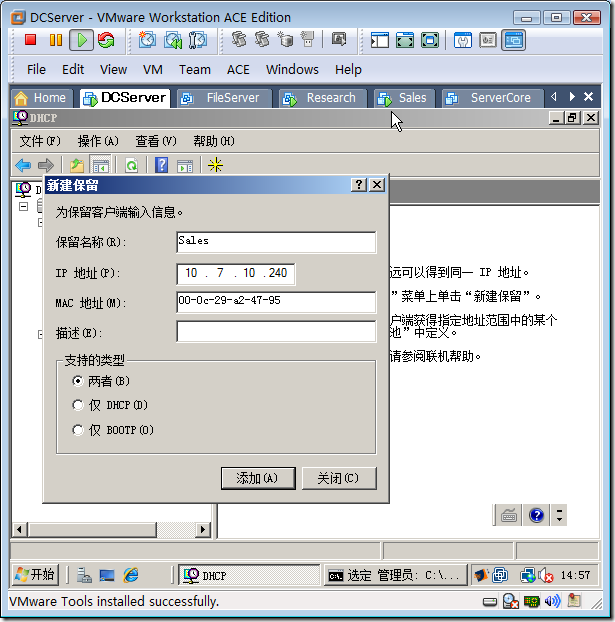Switch to the Research tab

(323, 98)
